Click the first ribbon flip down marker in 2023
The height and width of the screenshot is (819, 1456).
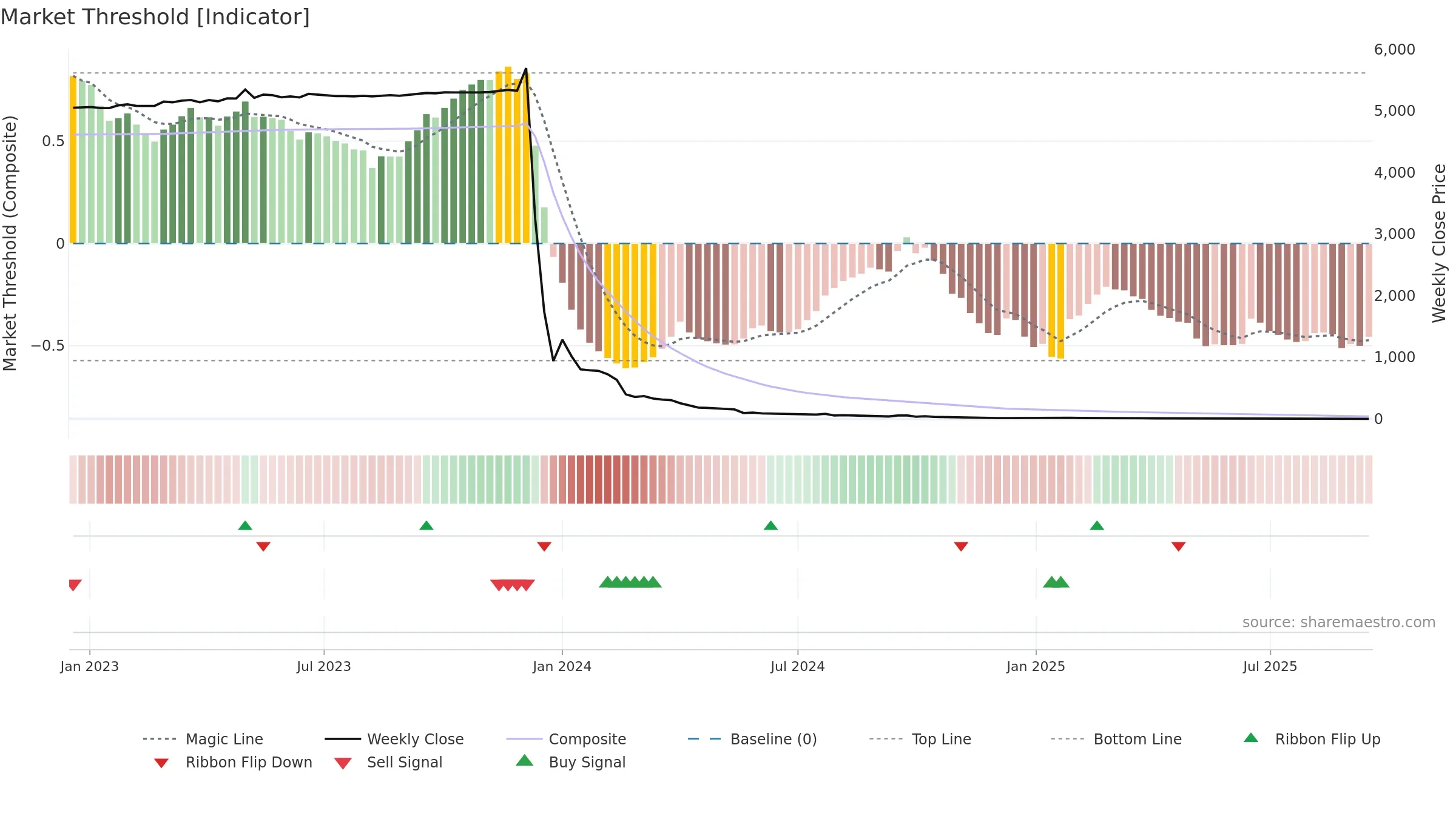[x=263, y=547]
